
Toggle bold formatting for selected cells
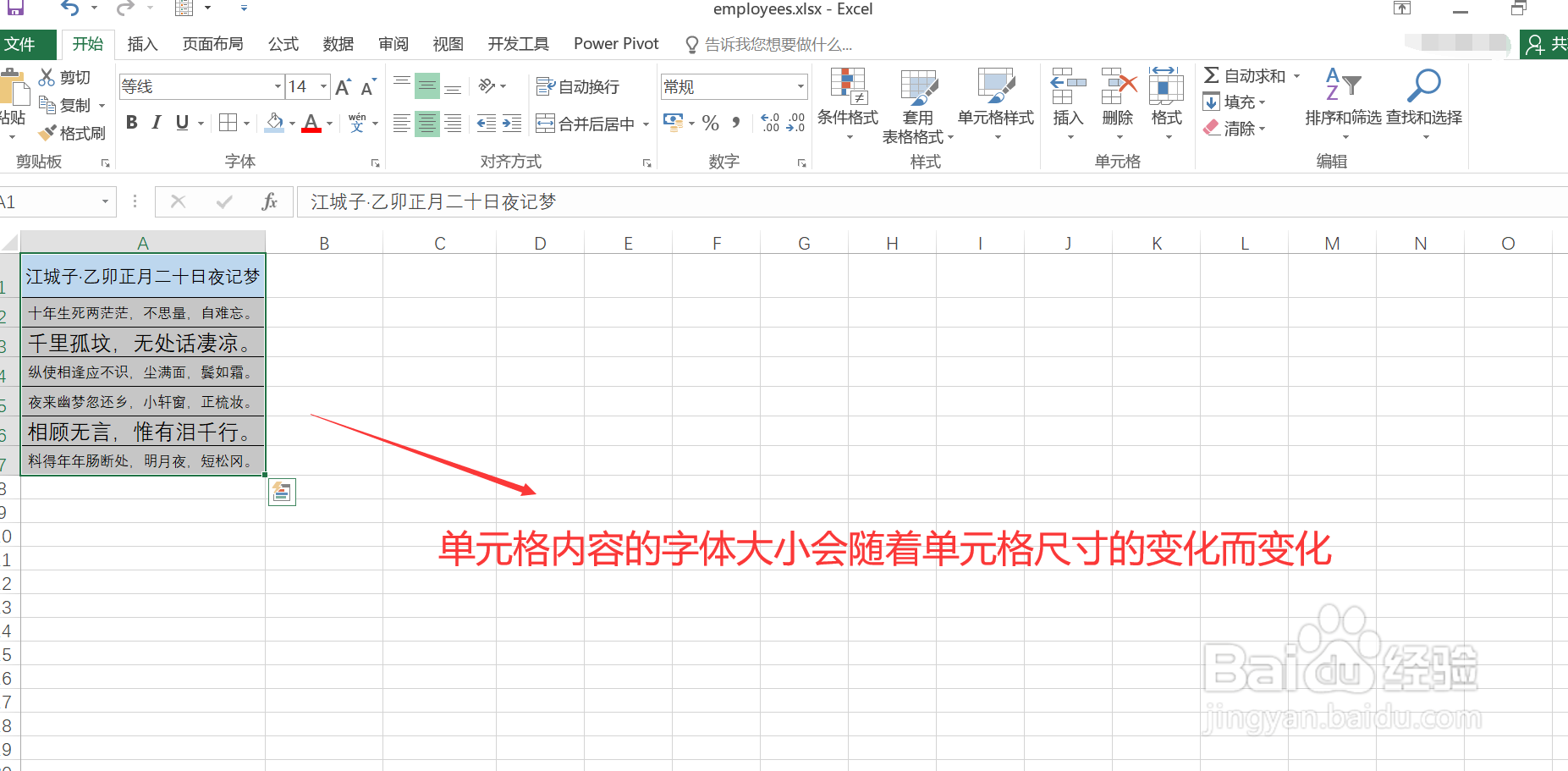click(x=131, y=123)
